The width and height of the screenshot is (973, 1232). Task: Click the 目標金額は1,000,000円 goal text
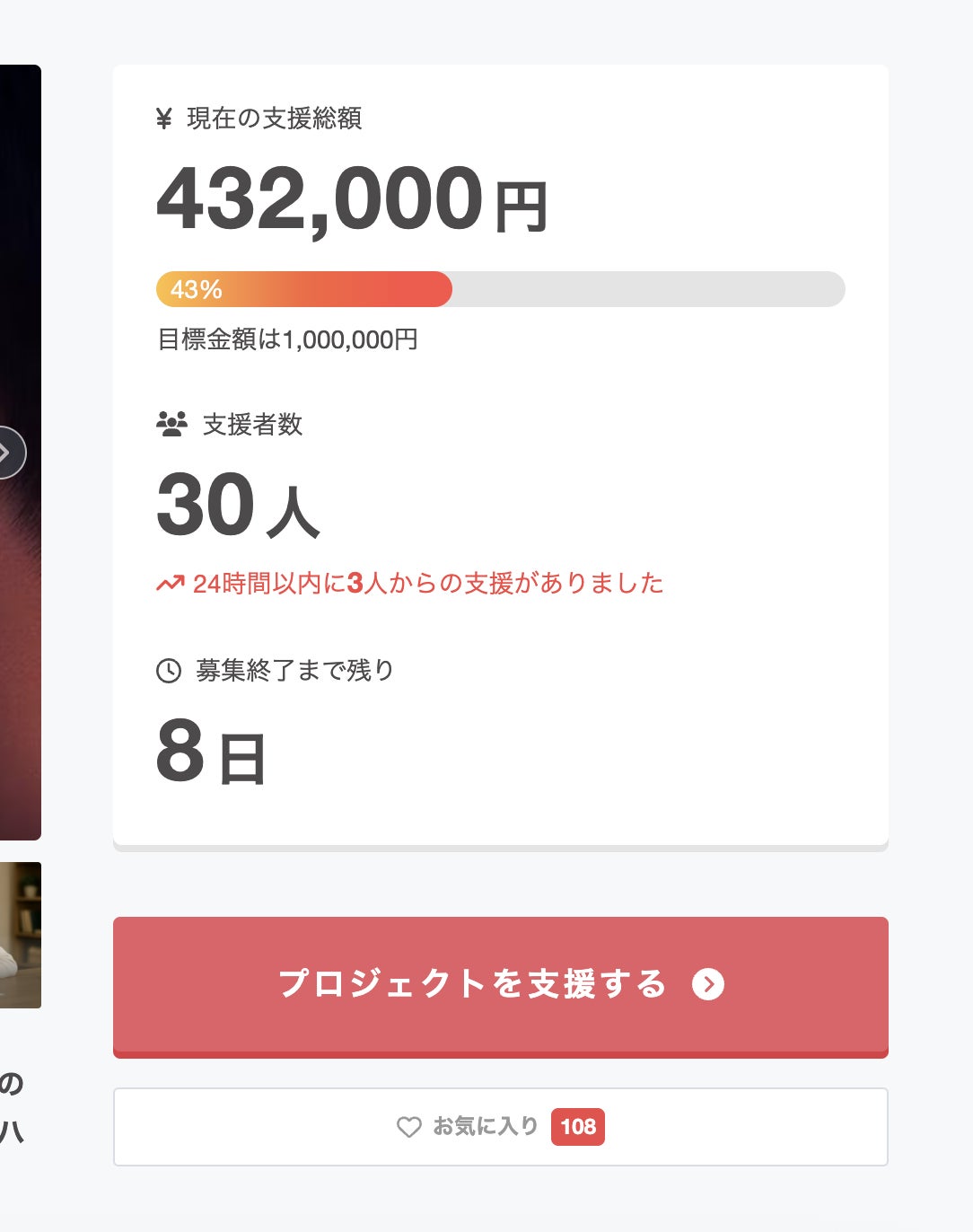287,339
